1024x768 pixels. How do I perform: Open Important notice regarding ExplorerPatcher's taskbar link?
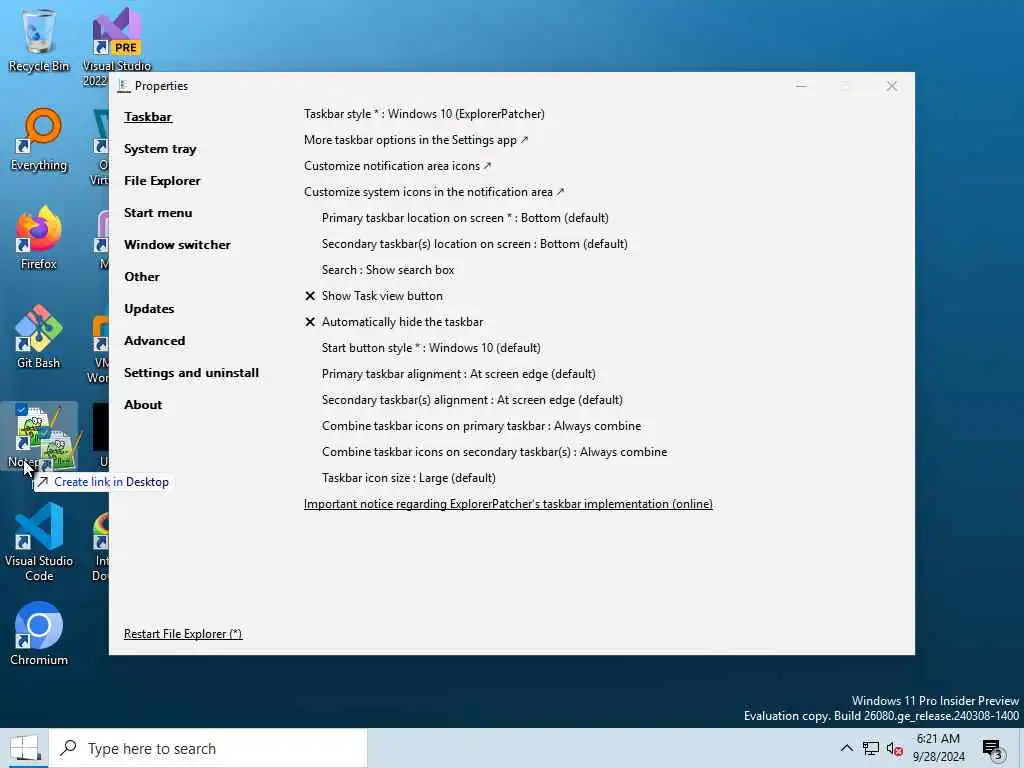508,504
